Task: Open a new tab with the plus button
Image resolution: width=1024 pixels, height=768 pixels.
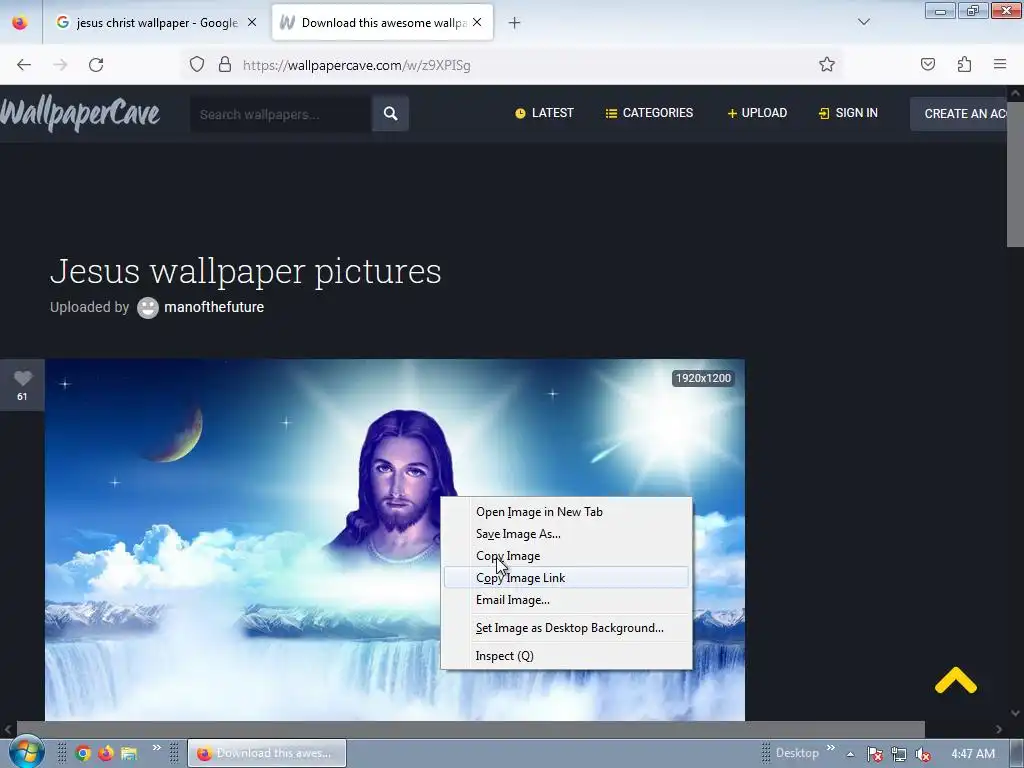Action: pos(515,23)
